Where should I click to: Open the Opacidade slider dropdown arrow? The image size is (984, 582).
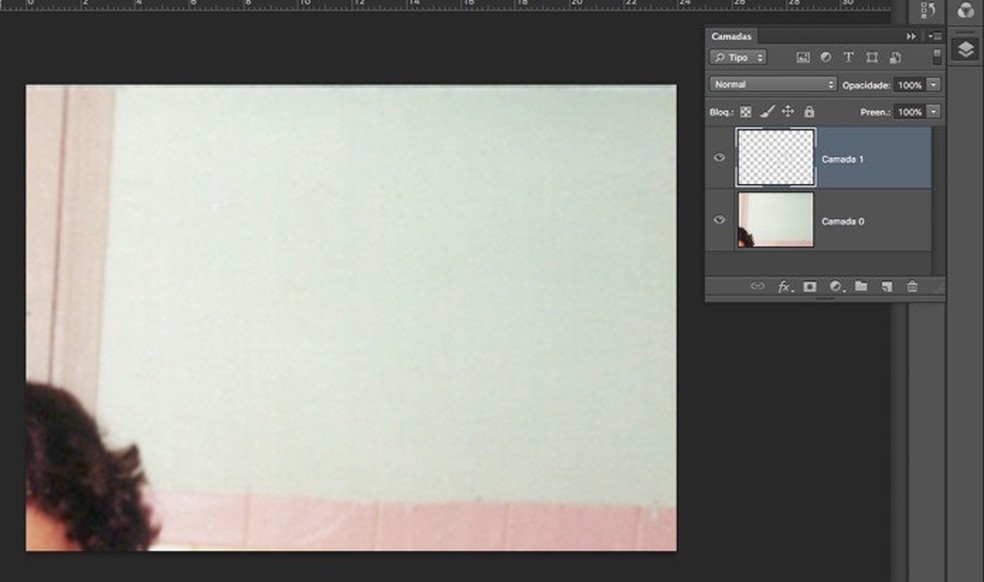point(934,85)
